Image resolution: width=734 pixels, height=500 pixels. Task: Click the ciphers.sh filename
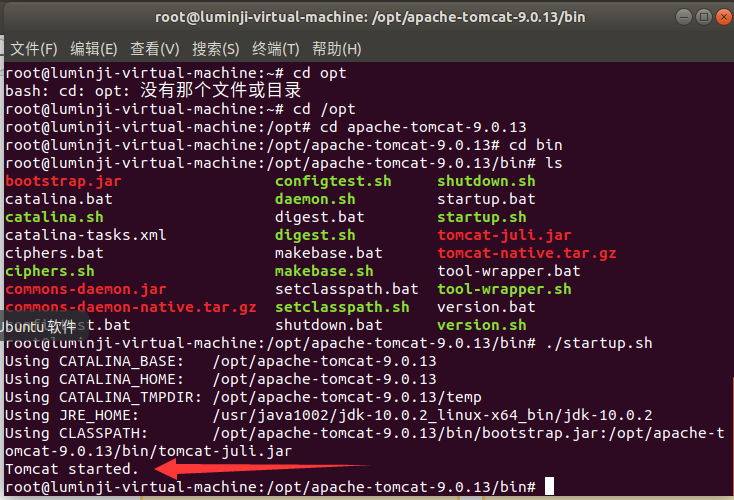[50, 271]
